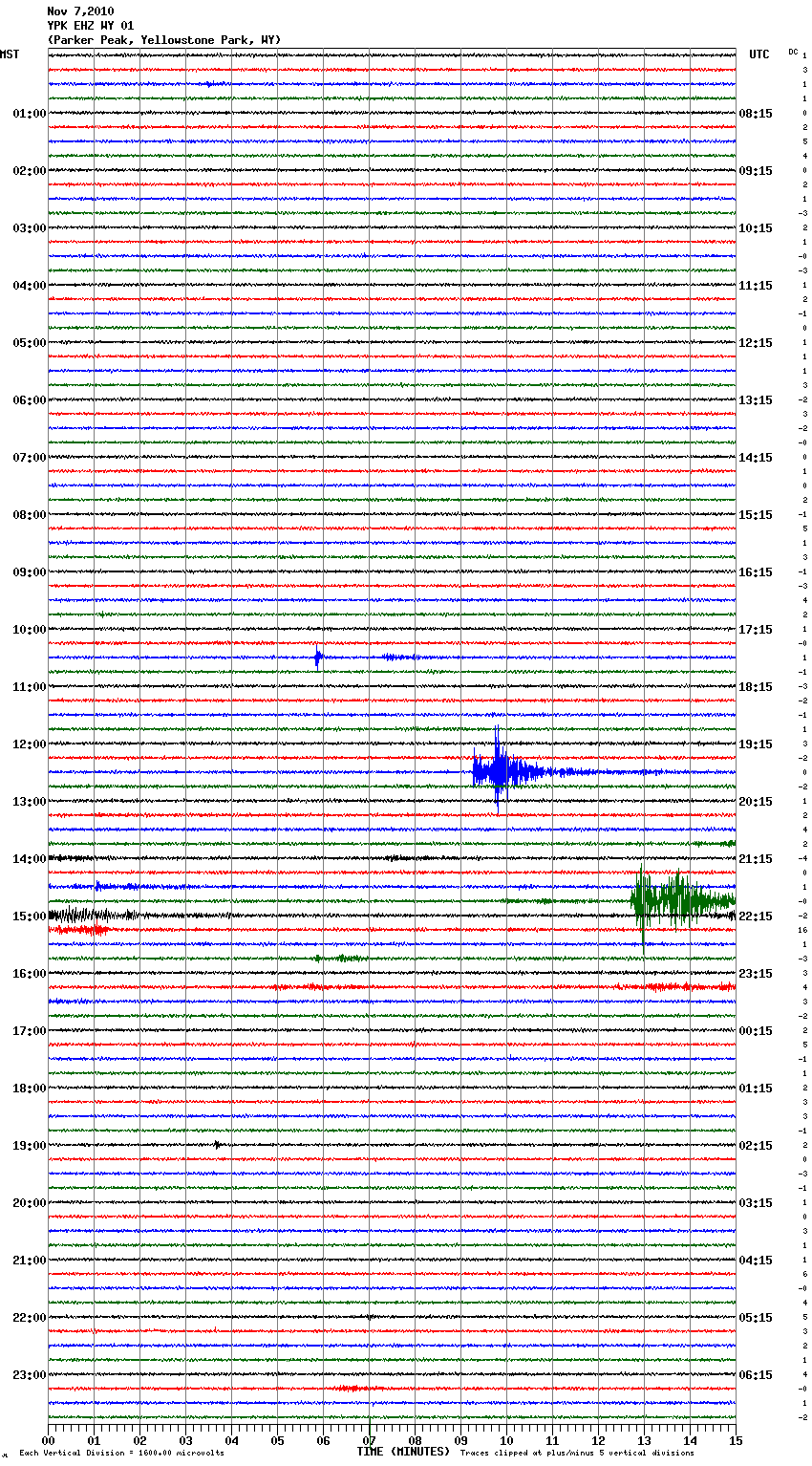
Task: Select the 03:00 MST time label
Action: 30,228
